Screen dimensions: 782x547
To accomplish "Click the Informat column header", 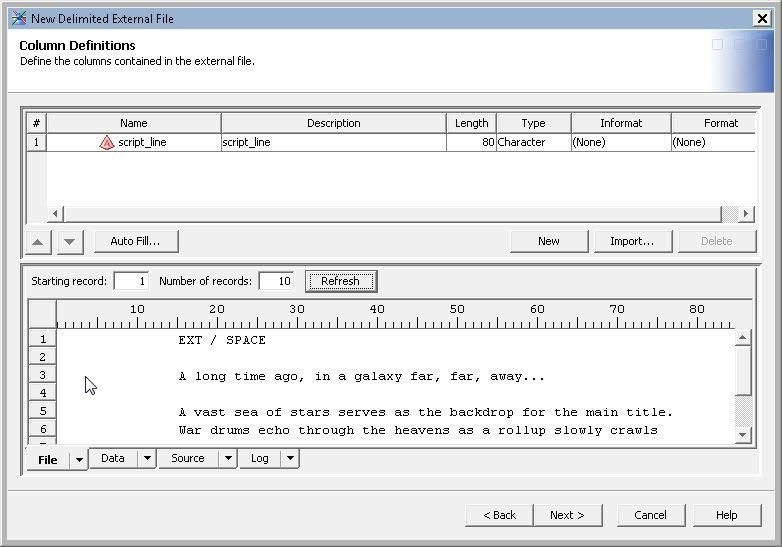I will click(x=621, y=123).
